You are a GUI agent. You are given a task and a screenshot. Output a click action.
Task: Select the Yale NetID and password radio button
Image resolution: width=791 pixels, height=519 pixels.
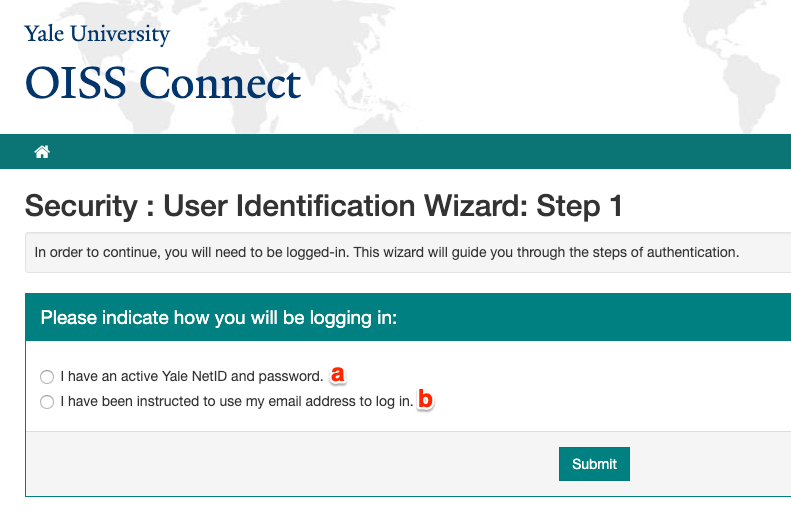click(47, 377)
